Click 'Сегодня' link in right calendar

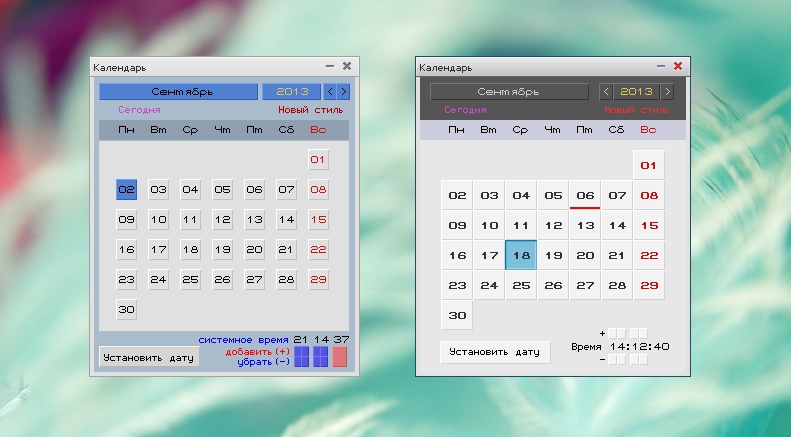coord(465,110)
